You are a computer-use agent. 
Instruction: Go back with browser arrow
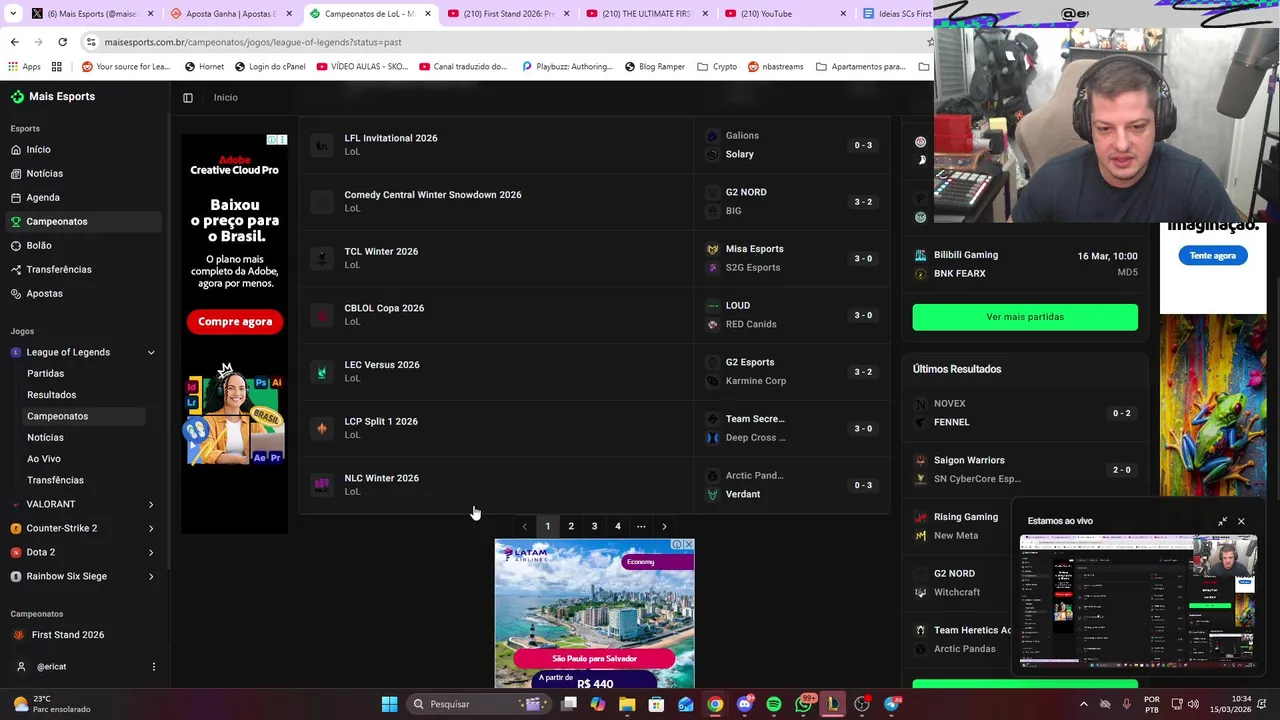(x=14, y=42)
